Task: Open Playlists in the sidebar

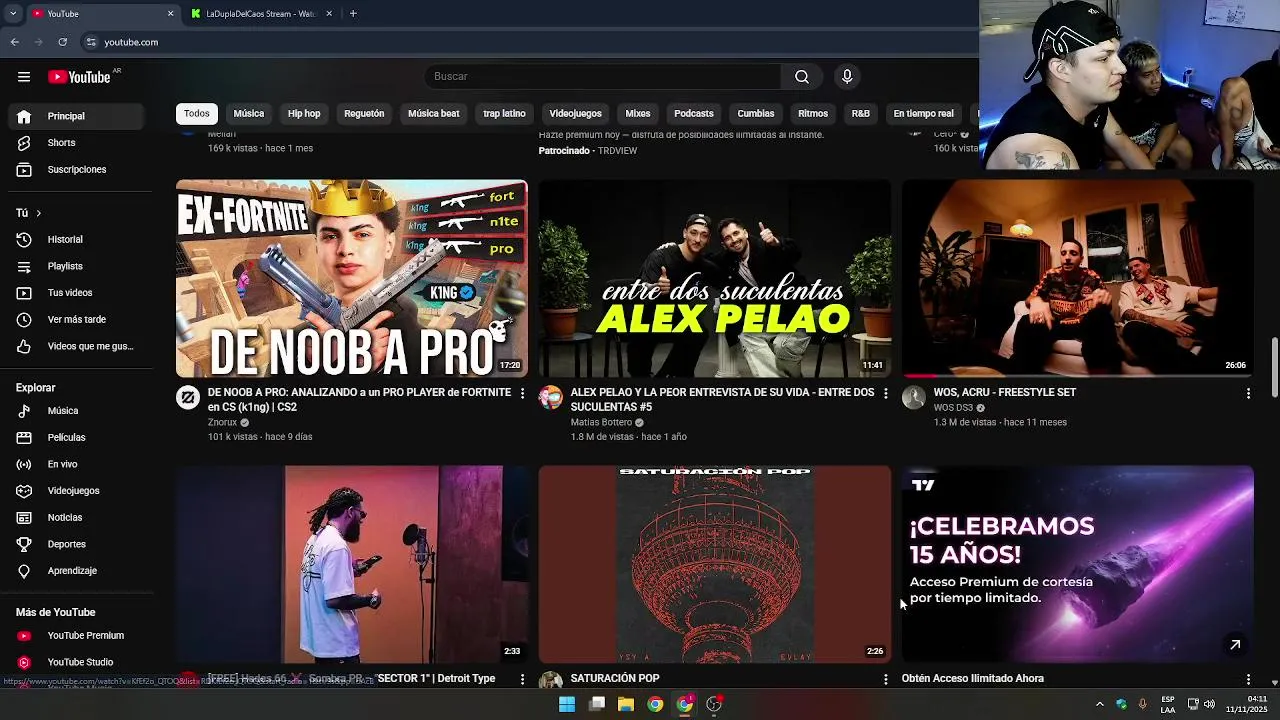Action: [78, 266]
